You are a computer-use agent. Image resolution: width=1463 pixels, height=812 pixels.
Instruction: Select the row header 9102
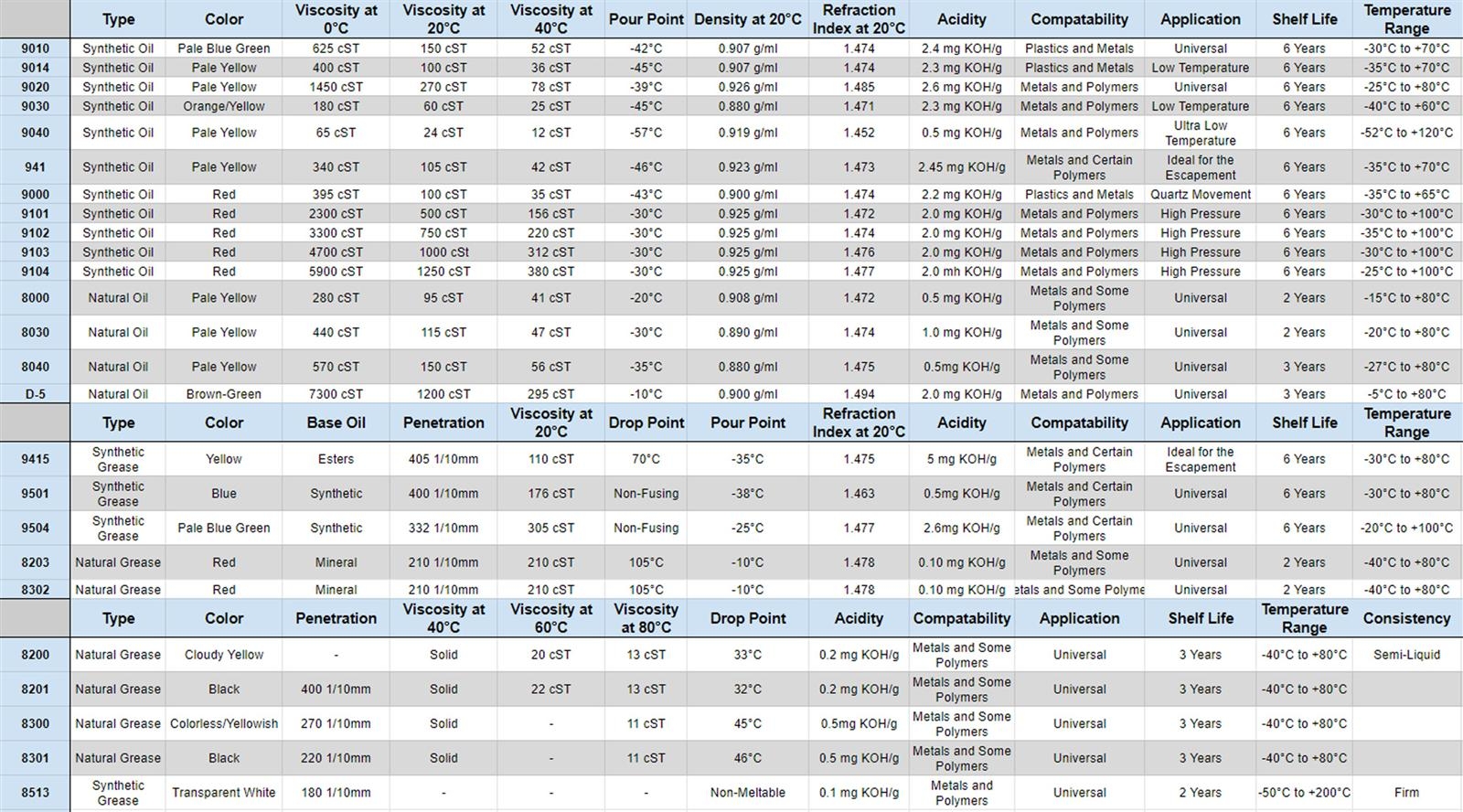tap(35, 233)
